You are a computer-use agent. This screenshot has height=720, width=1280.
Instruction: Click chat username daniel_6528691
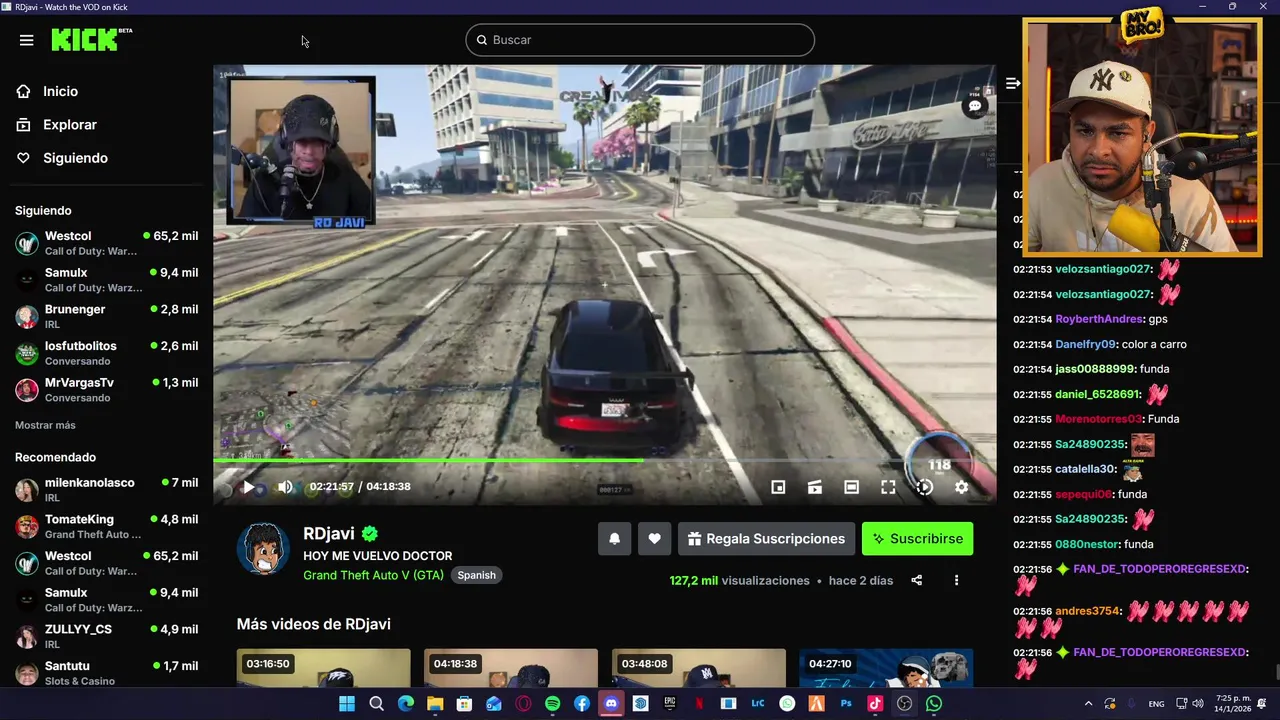pos(1097,394)
